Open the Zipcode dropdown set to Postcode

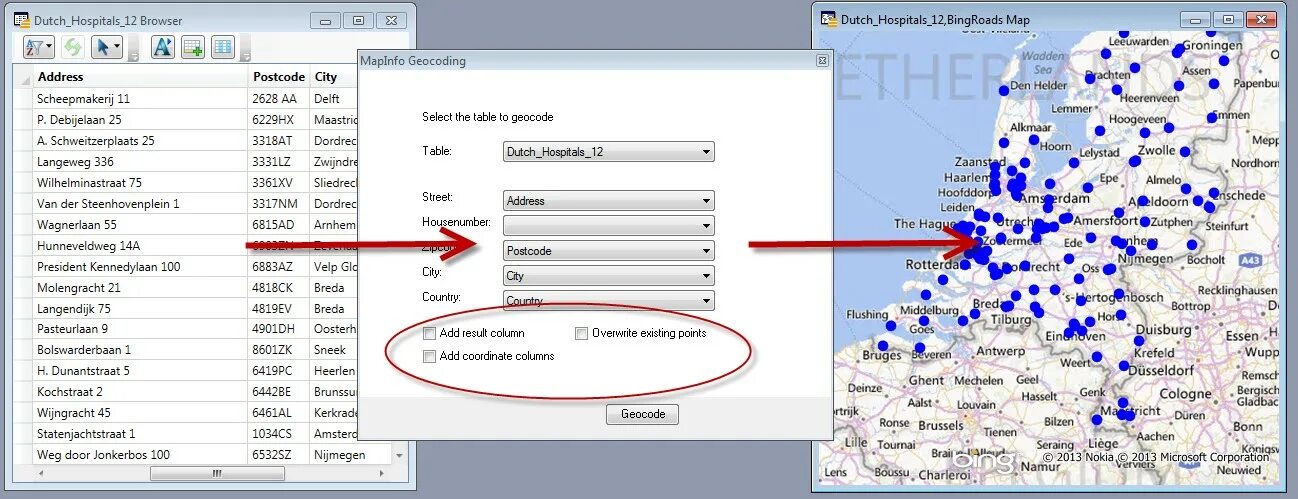pyautogui.click(x=608, y=251)
